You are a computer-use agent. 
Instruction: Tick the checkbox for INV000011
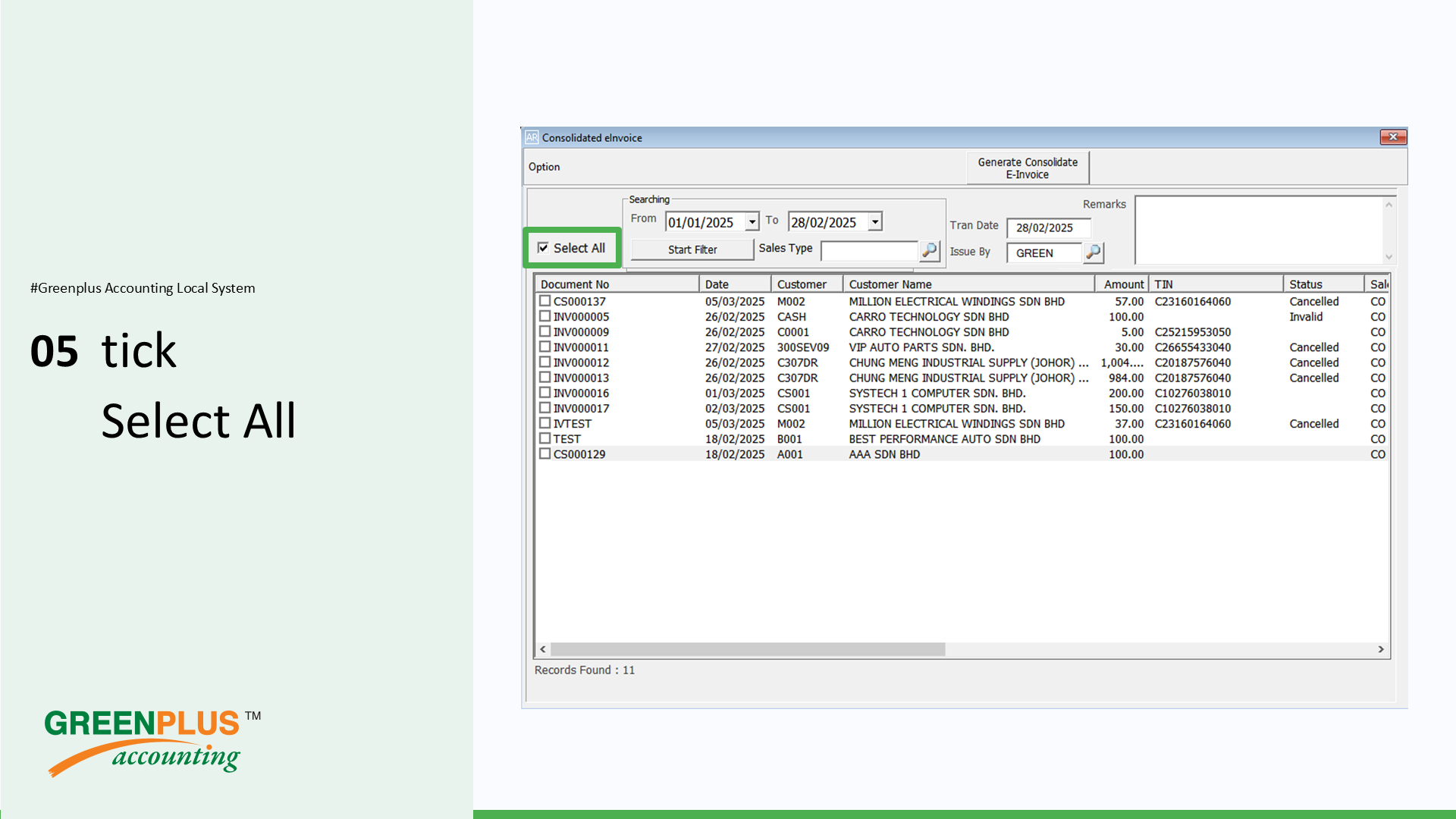tap(544, 347)
